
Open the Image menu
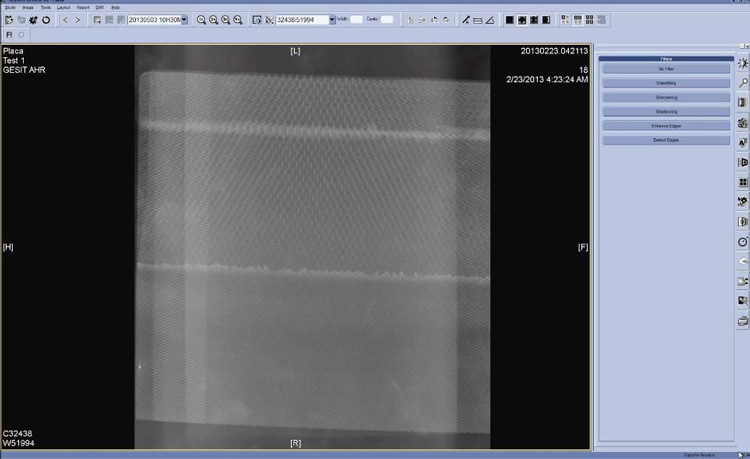click(x=28, y=8)
